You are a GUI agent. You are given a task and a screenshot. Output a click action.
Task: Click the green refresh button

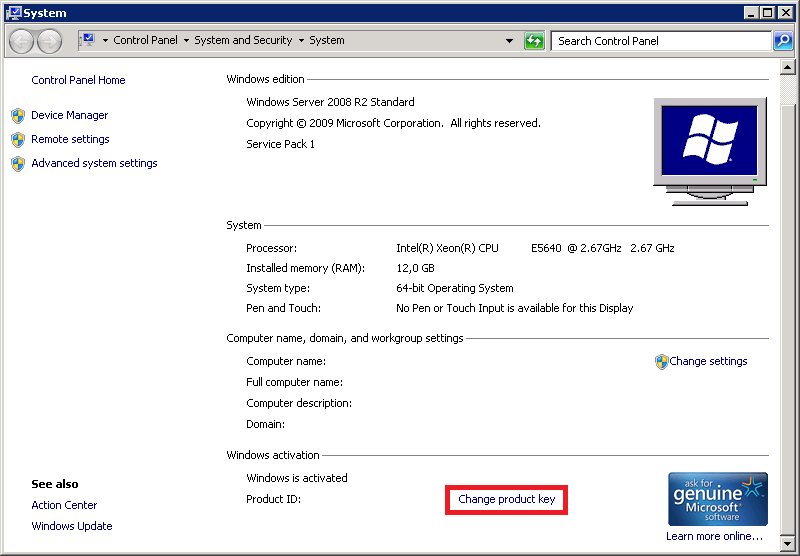point(534,41)
